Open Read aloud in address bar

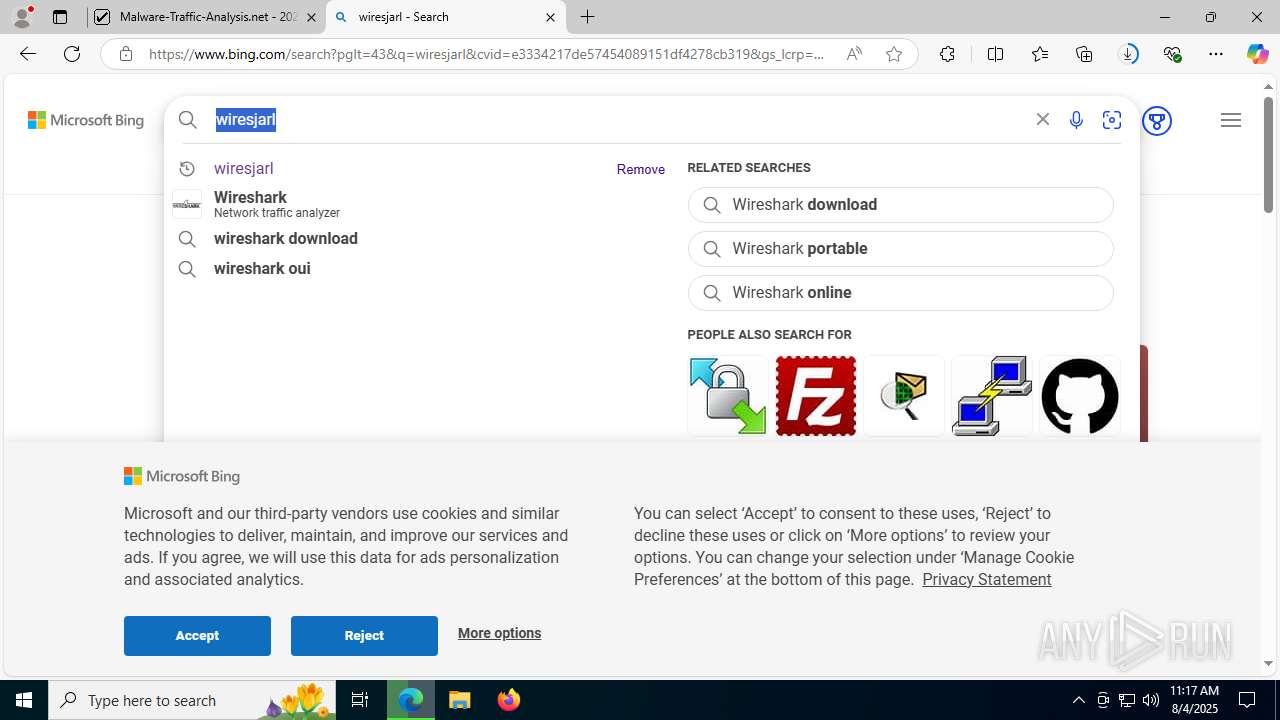pyautogui.click(x=854, y=54)
